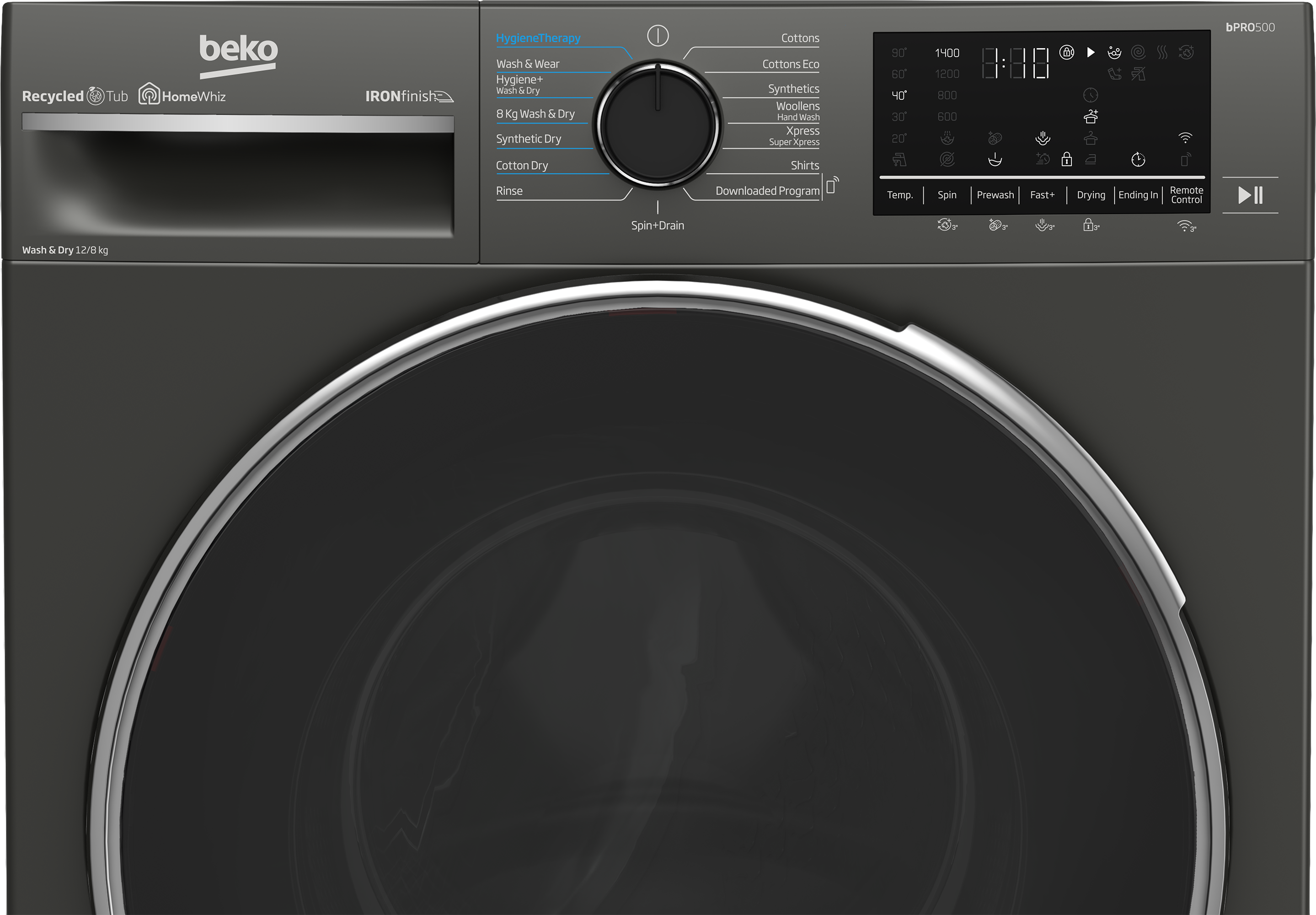The width and height of the screenshot is (1316, 915).
Task: Toggle the Prewash function button
Action: [x=995, y=195]
